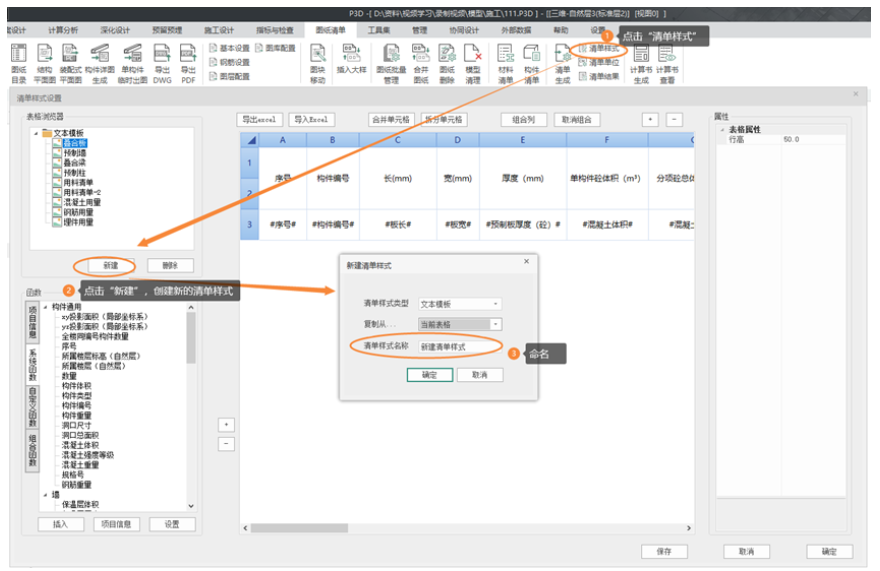Switch to the 工具集 ribbon tab
Viewport: 880px width, 571px height.
point(380,31)
